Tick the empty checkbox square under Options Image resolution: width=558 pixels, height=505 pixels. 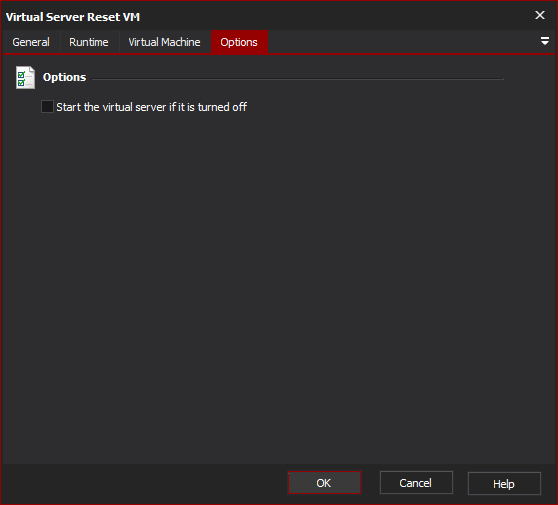click(x=47, y=107)
